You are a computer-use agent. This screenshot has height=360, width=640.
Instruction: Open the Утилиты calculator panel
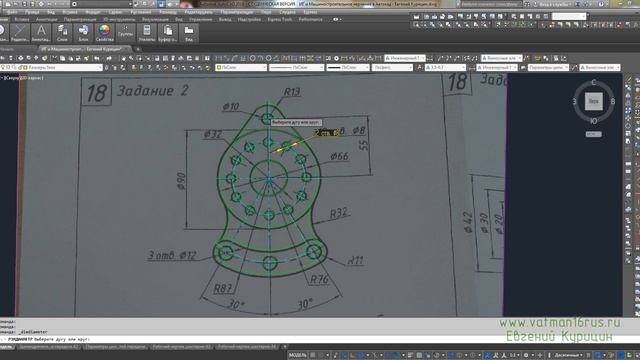click(147, 33)
